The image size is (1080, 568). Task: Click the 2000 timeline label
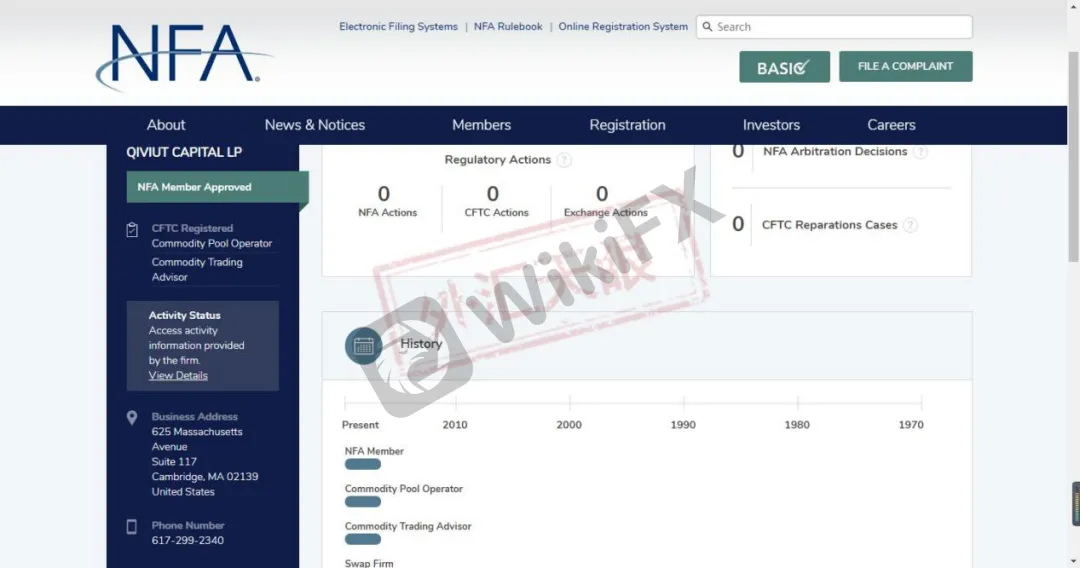point(569,425)
